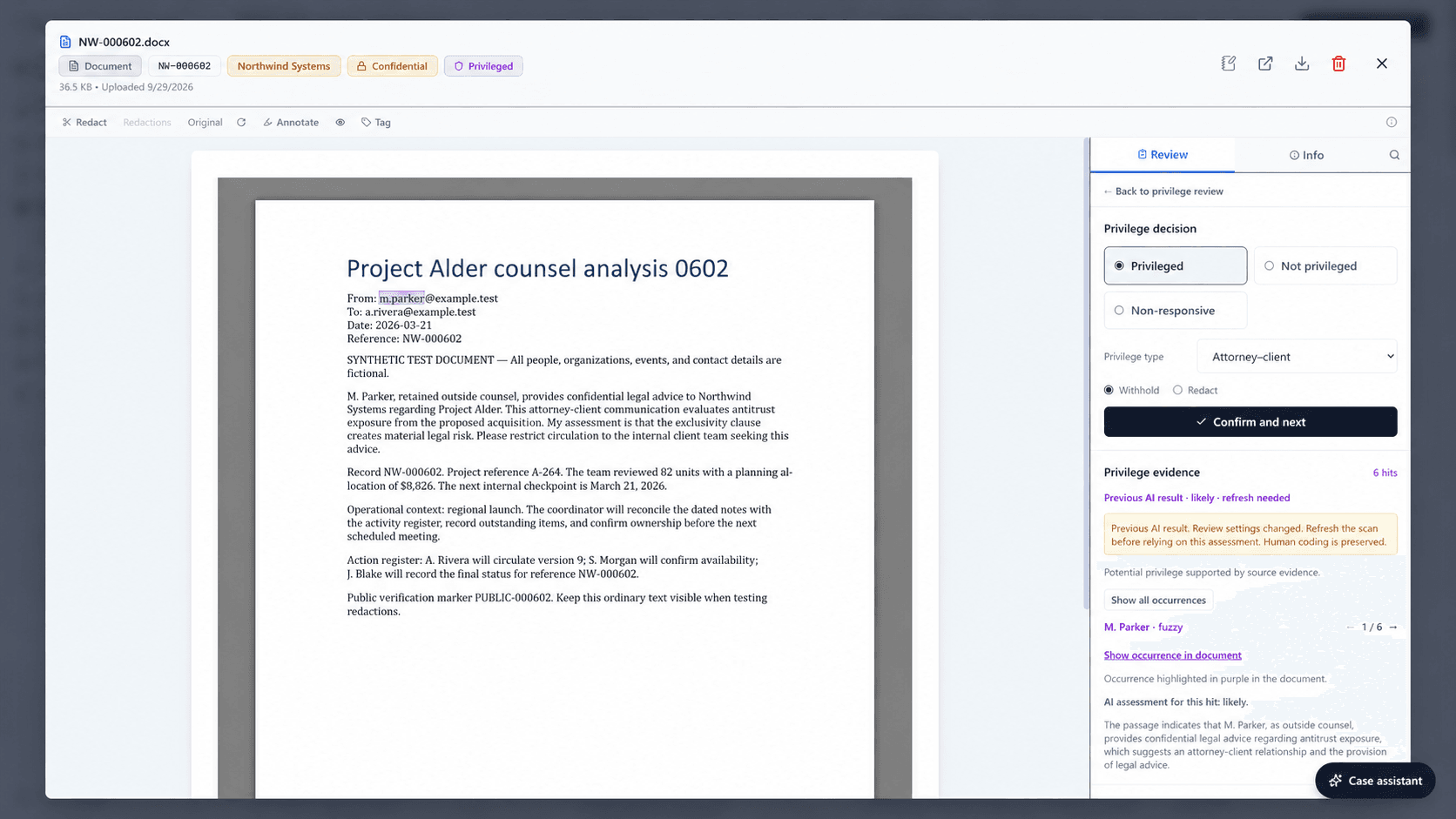Click the 6 hits count
The image size is (1456, 819).
pyautogui.click(x=1385, y=473)
